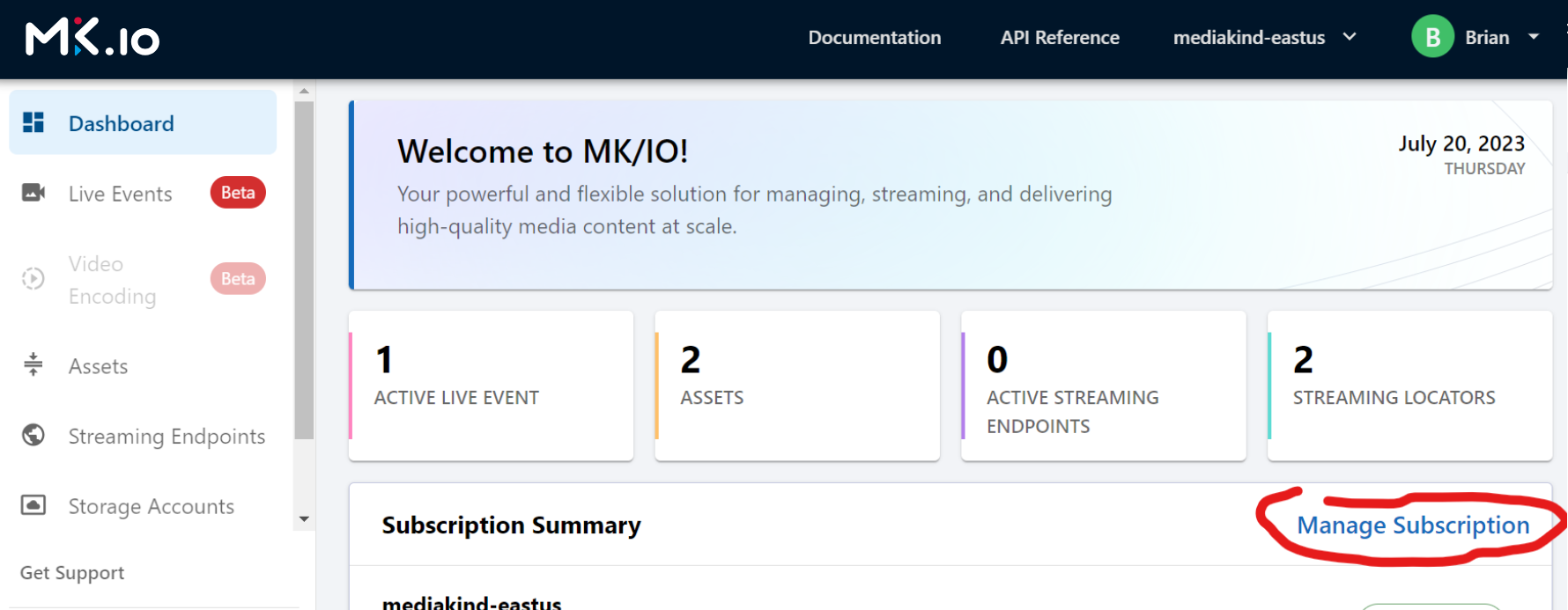Click the Live Events camera icon
This screenshot has width=1568, height=610.
click(x=33, y=193)
